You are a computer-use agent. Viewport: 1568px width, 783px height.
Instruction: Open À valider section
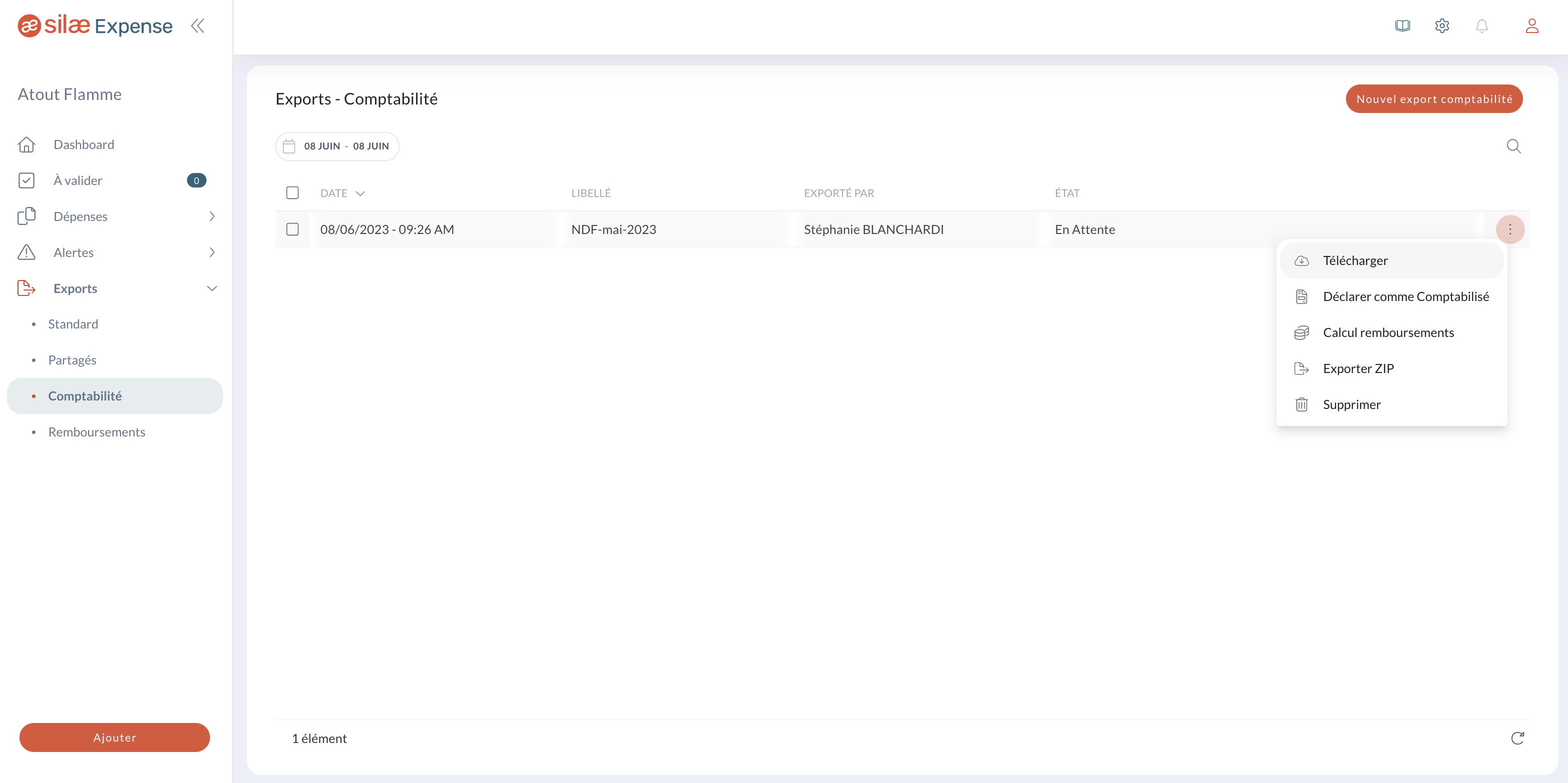click(x=78, y=180)
